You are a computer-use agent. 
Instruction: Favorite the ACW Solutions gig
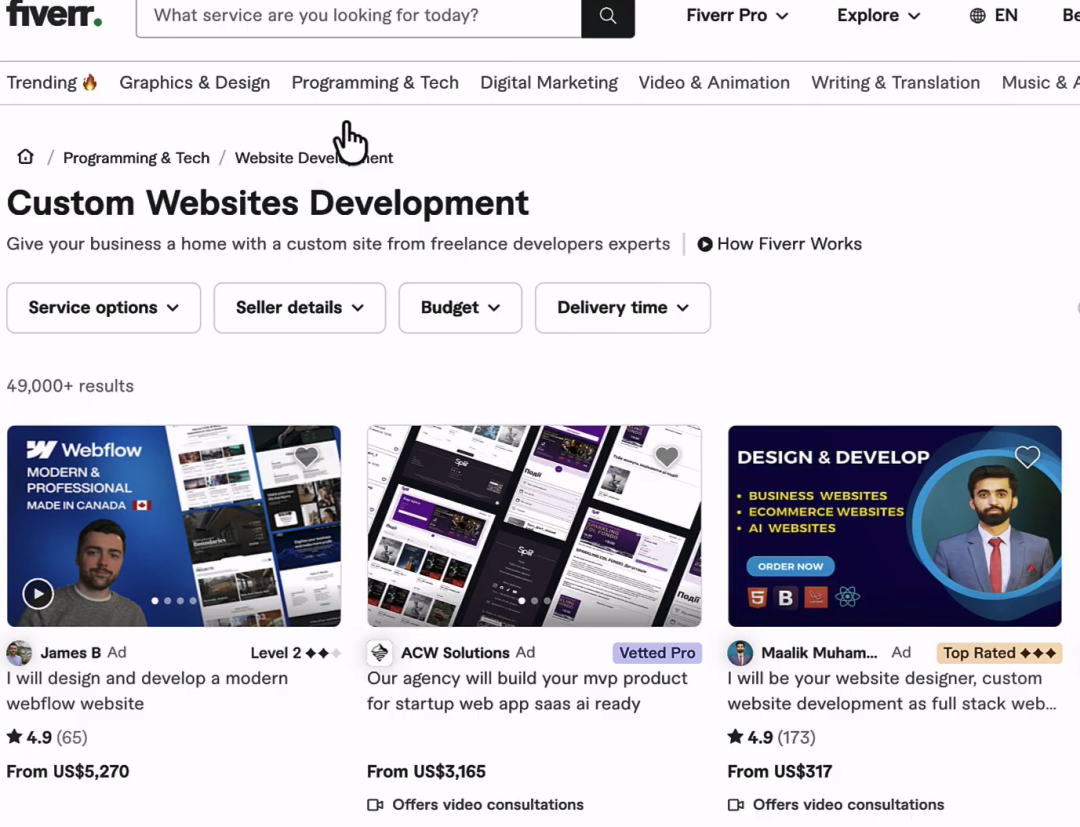tap(667, 457)
